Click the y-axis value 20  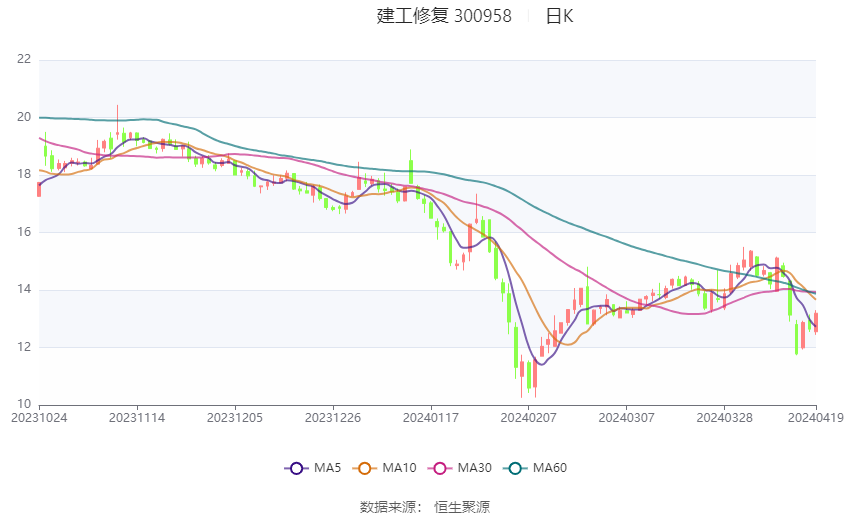click(x=24, y=117)
